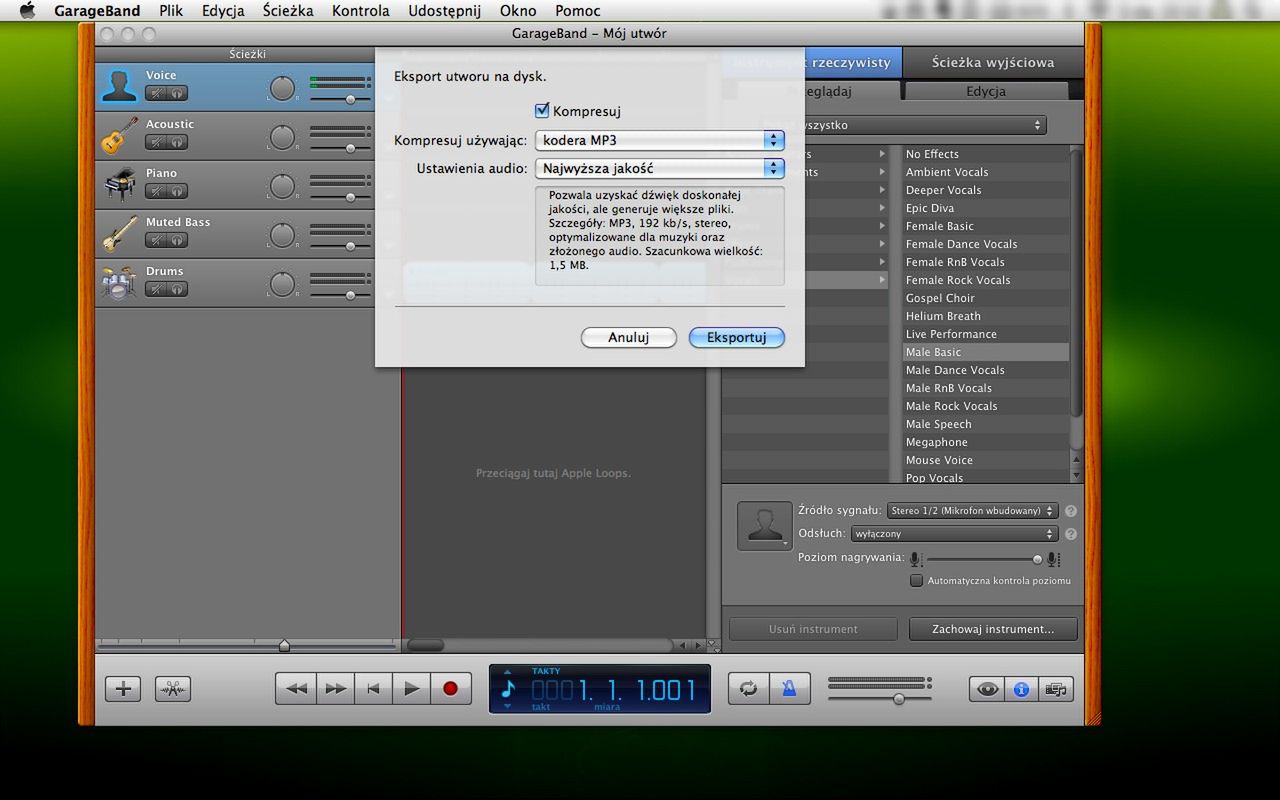Open the instrument category filter dropdown

pos(903,125)
